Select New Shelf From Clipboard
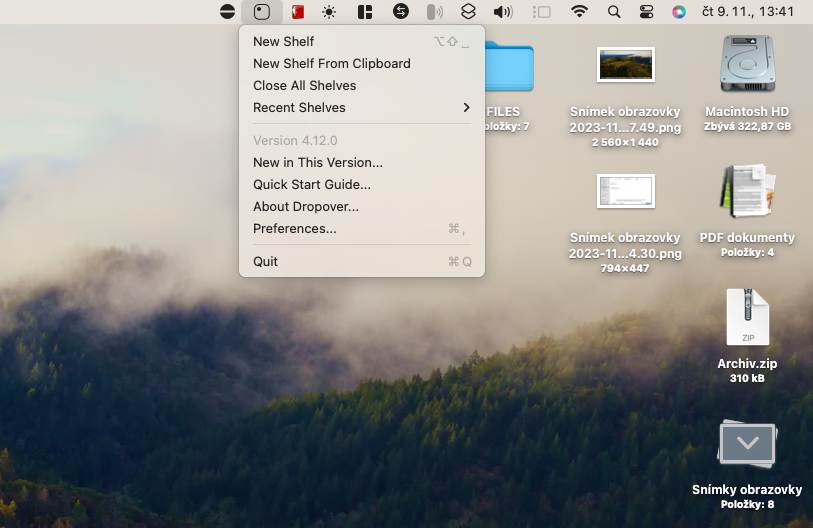The image size is (813, 528). click(361, 63)
